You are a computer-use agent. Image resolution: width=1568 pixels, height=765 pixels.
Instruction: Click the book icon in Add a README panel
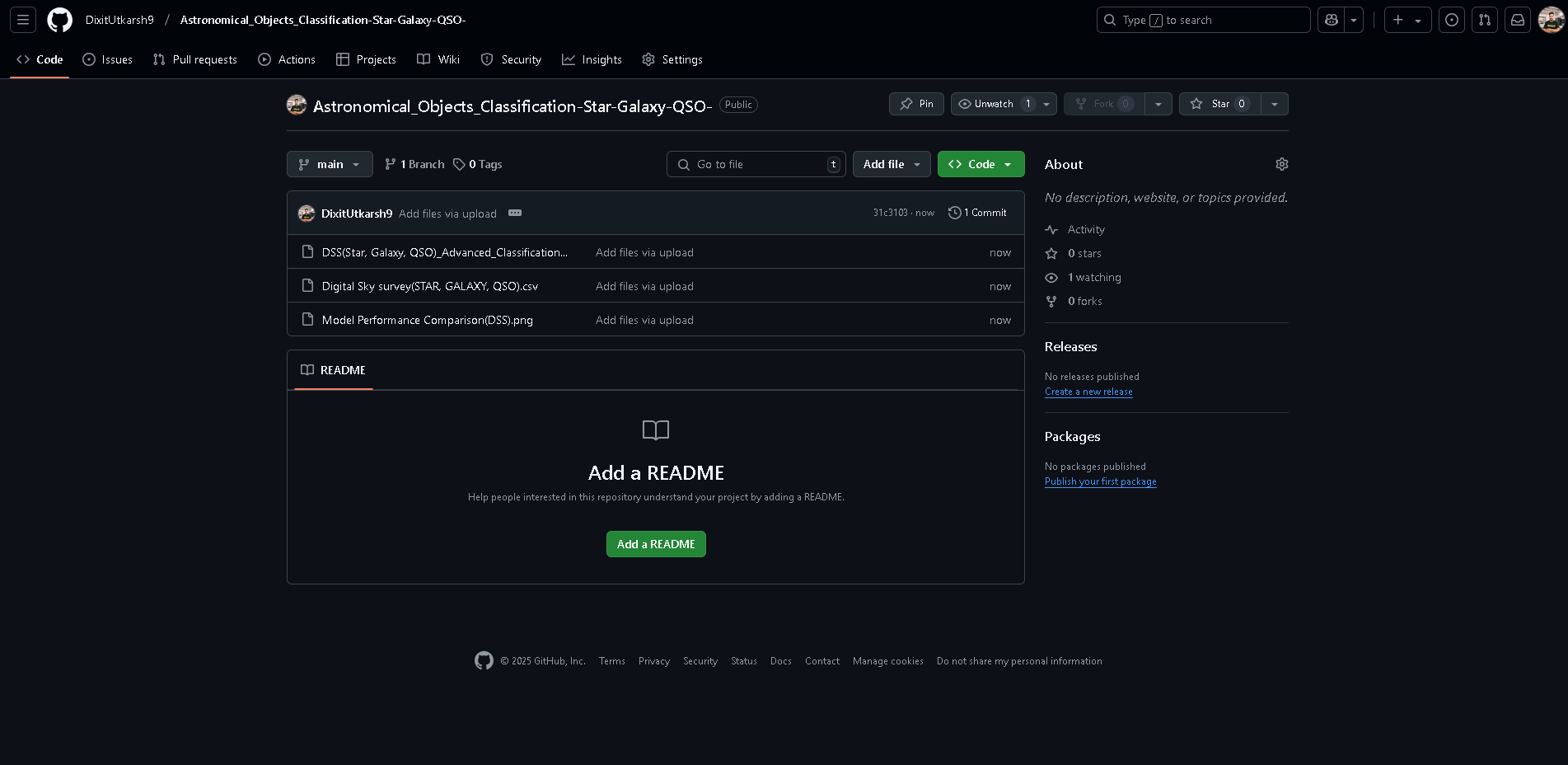click(656, 429)
